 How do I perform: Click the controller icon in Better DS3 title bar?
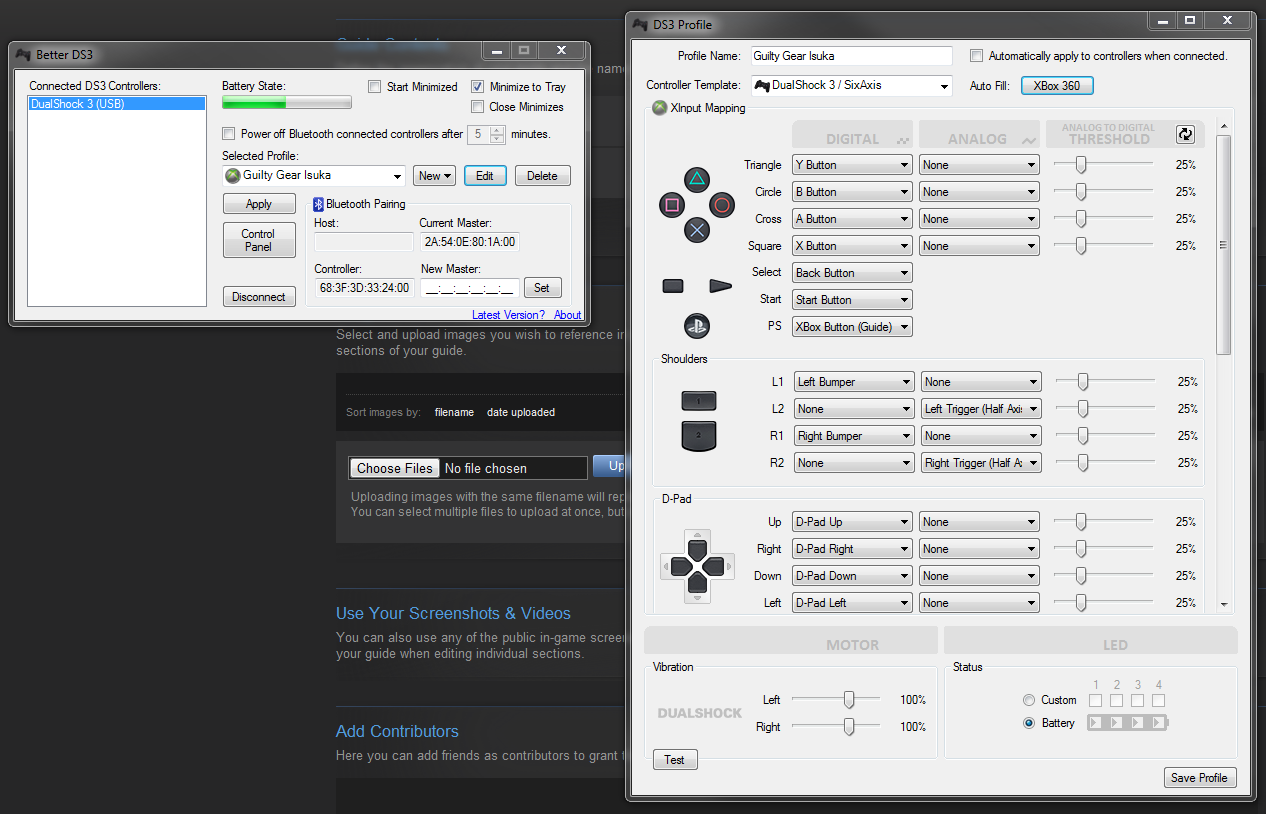(24, 54)
